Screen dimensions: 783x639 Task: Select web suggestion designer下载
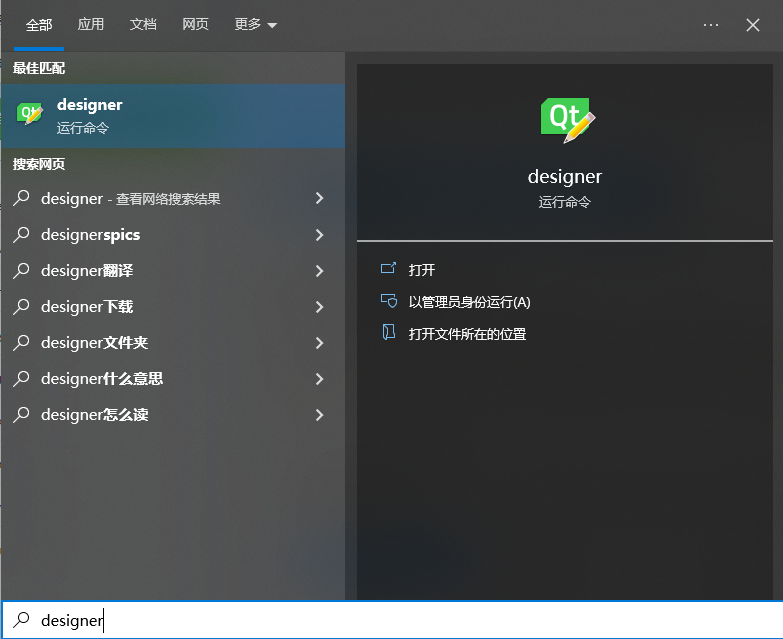[173, 307]
